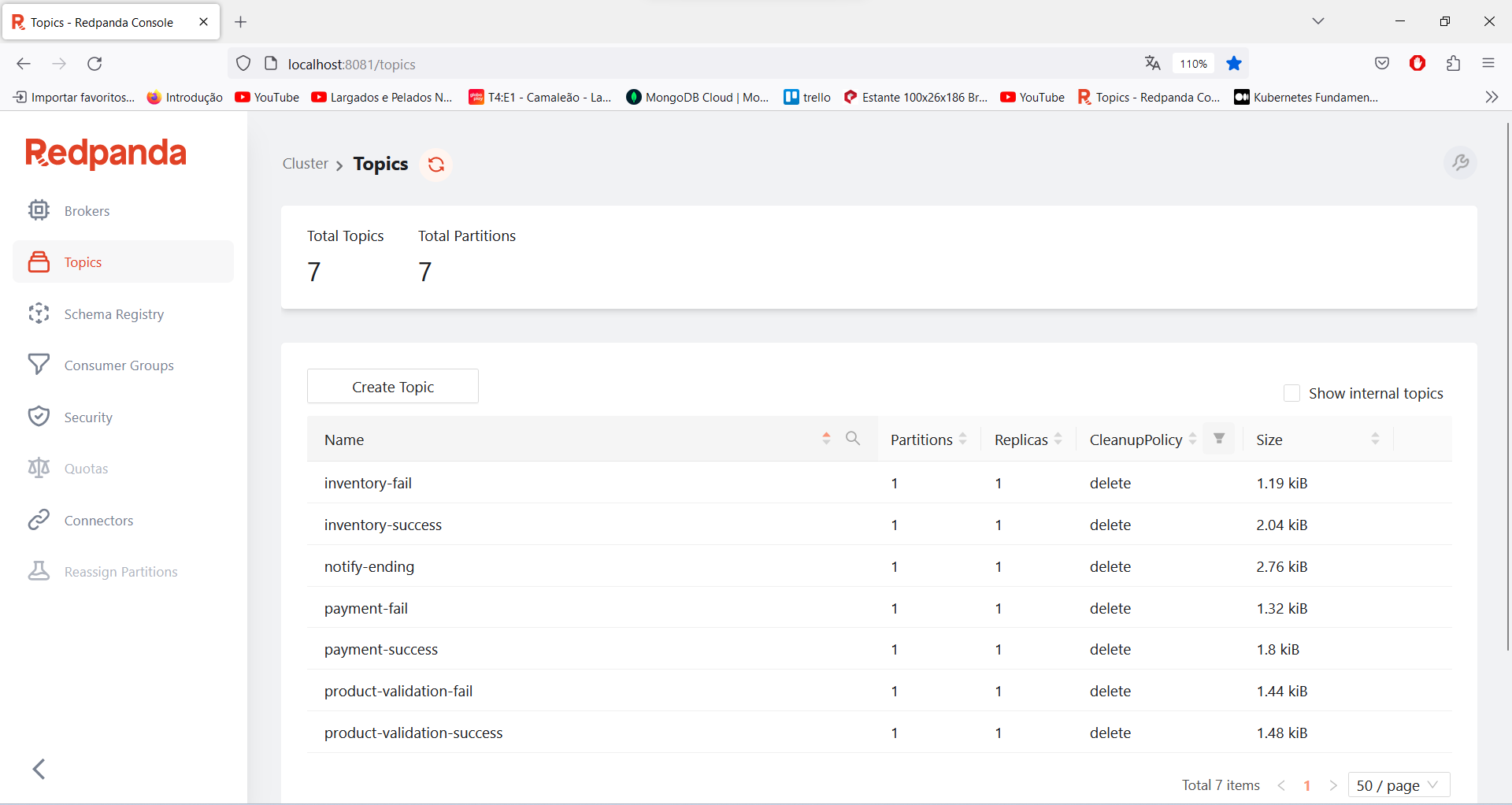Open Kubernetes Fundamentals bookmark
Image resolution: width=1512 pixels, height=805 pixels.
(x=1306, y=97)
